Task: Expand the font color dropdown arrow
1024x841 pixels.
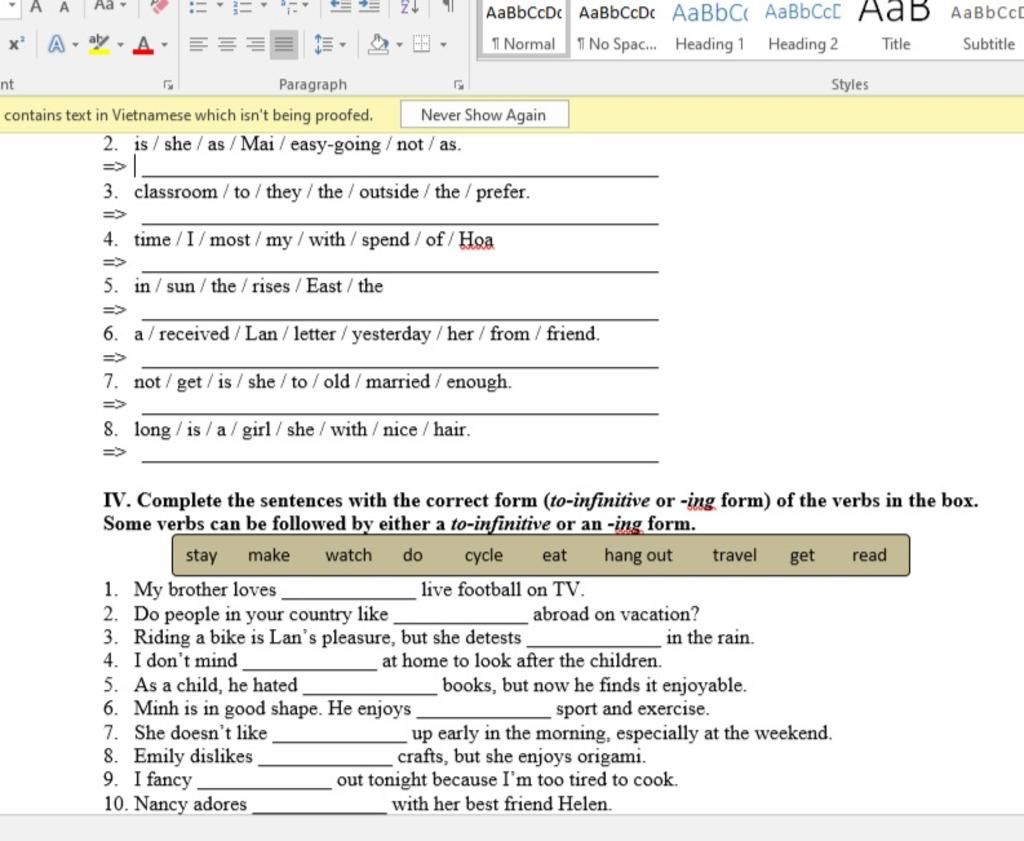Action: point(164,45)
